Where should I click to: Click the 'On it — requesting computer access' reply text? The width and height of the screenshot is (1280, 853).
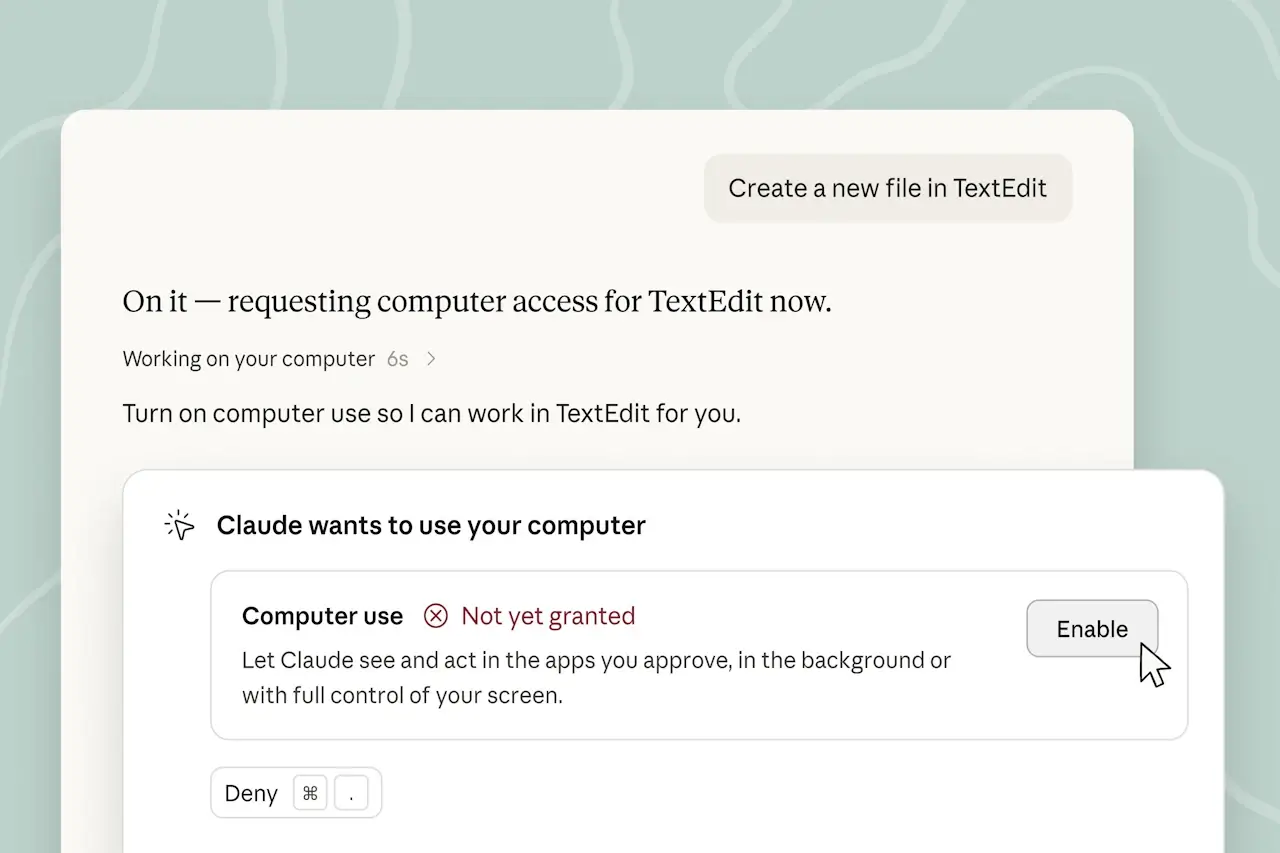(x=477, y=301)
